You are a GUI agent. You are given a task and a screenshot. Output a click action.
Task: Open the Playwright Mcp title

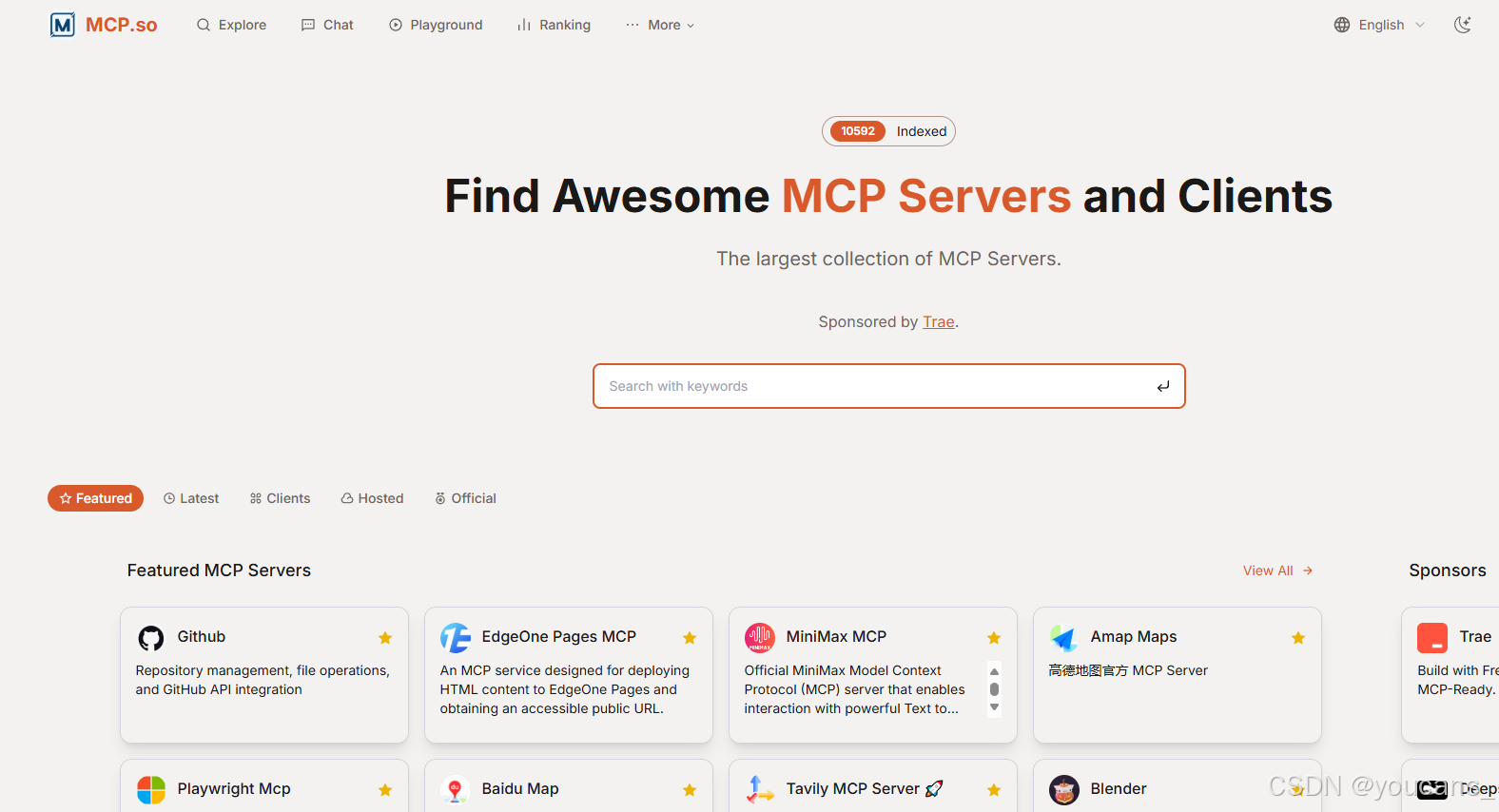tap(234, 789)
